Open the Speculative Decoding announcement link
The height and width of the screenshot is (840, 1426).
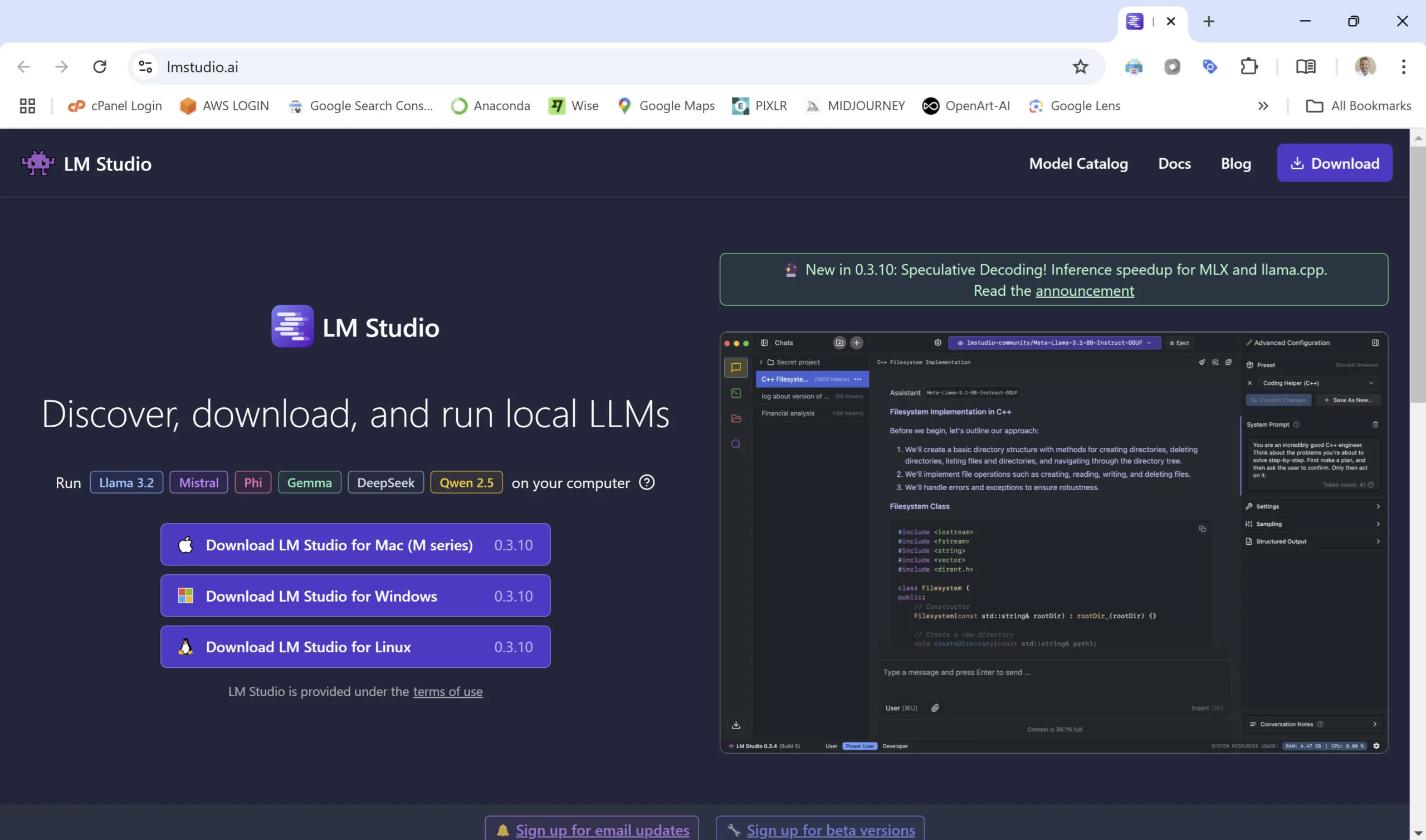pyautogui.click(x=1084, y=291)
